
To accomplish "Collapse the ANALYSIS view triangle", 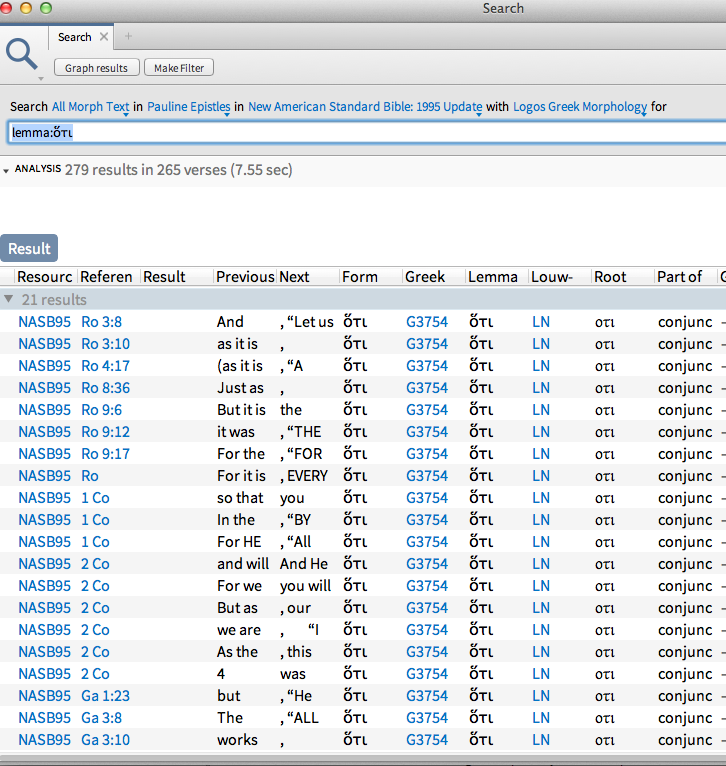I will click(6, 171).
